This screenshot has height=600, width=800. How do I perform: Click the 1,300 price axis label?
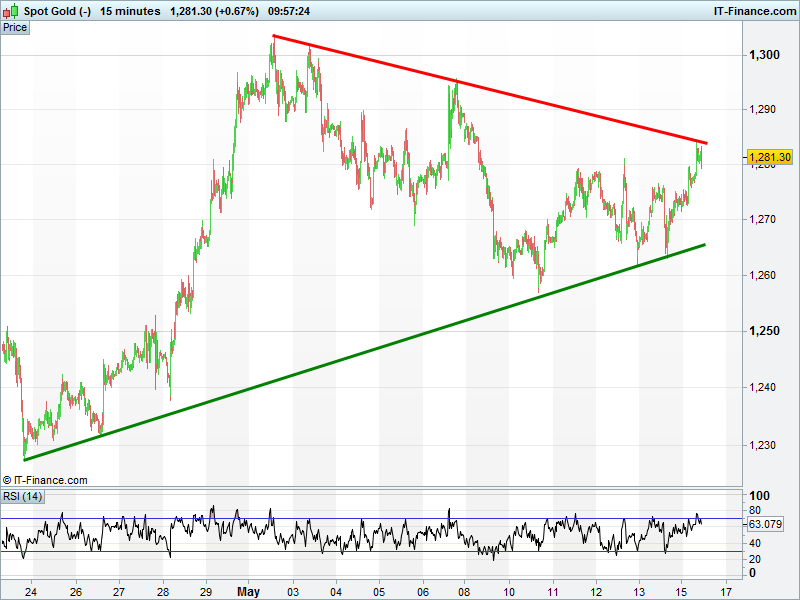(764, 55)
